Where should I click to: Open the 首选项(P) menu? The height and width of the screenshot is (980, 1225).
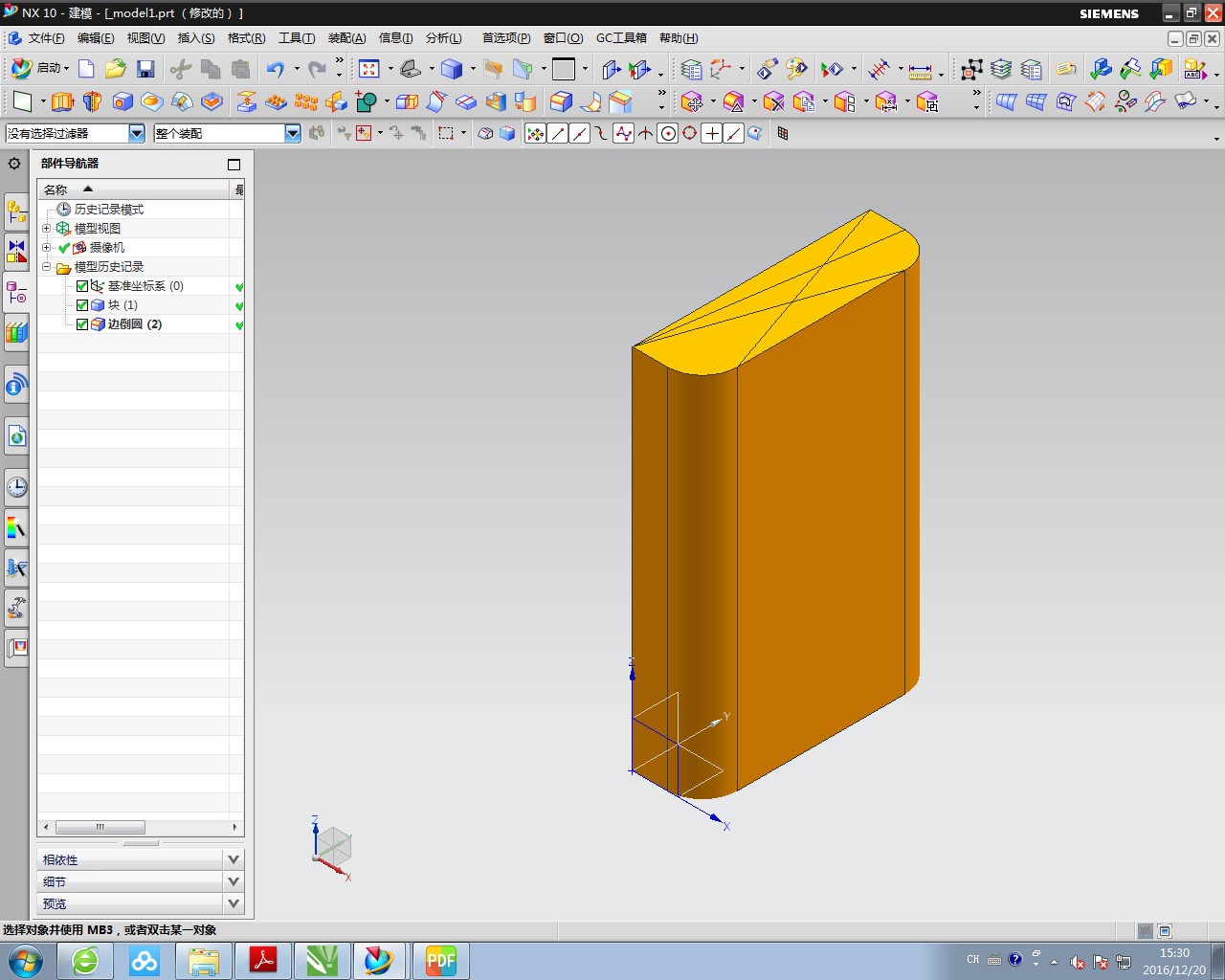coord(506,38)
